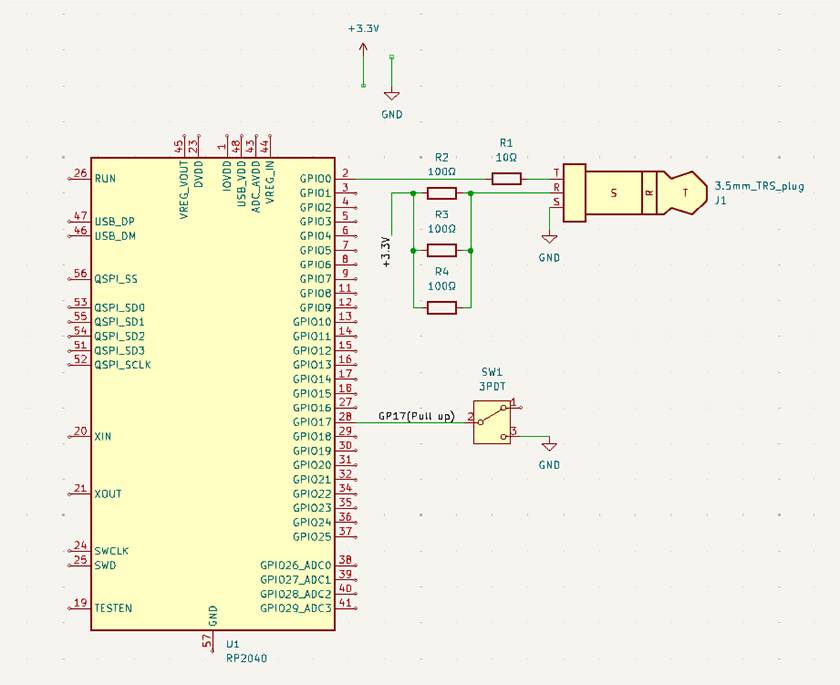Viewport: 840px width, 685px height.
Task: Click the RP2040 value label under U1
Action: (245, 659)
